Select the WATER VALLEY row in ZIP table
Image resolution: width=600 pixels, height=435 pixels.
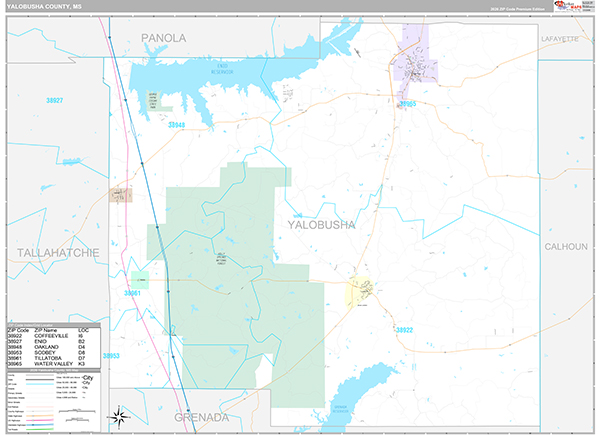pos(54,365)
